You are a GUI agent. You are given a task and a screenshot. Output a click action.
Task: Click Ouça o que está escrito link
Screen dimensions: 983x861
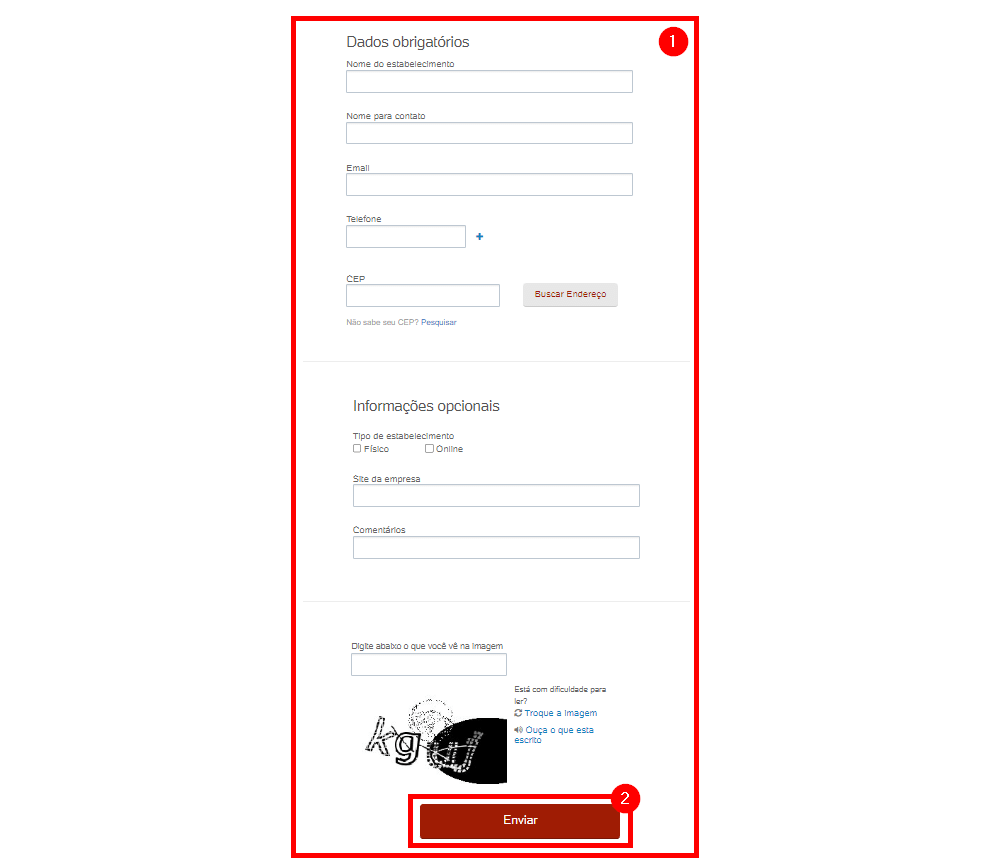(554, 734)
